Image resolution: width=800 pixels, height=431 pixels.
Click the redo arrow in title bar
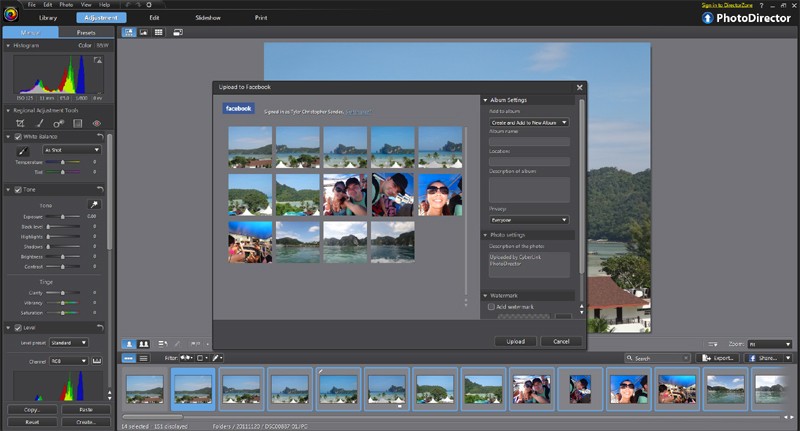[x=138, y=5]
